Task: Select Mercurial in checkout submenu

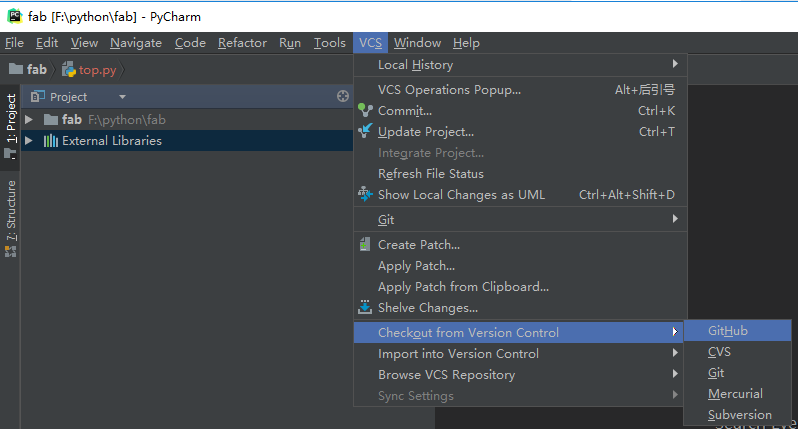Action: (737, 393)
